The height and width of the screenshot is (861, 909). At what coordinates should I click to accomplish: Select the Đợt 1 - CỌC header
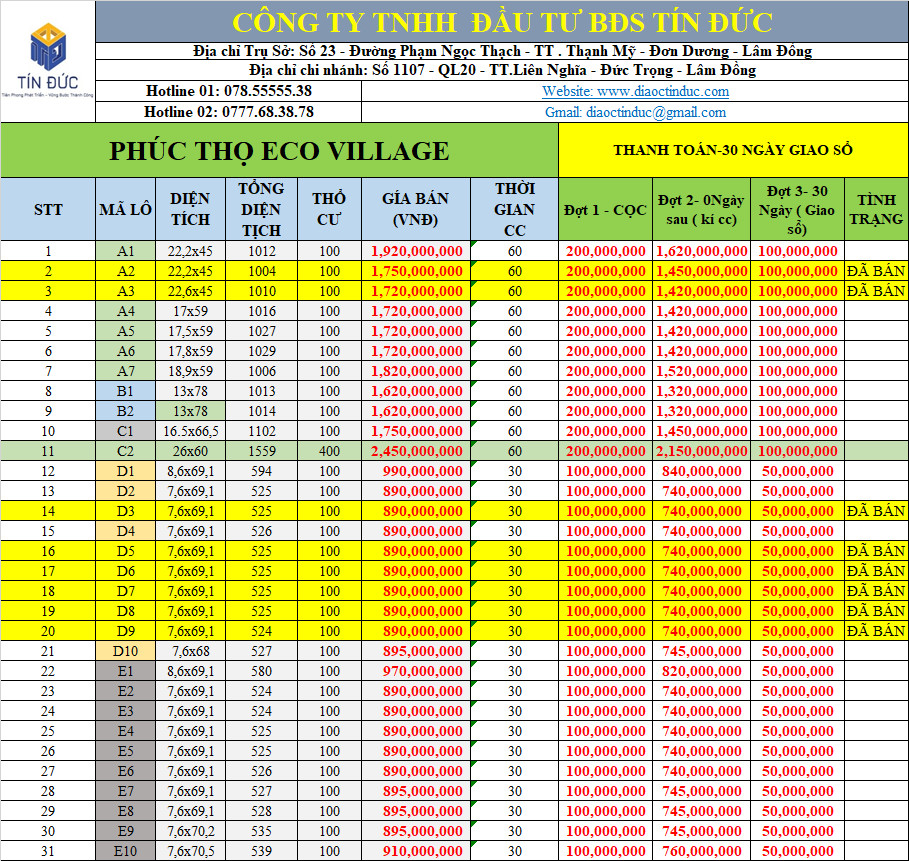[x=605, y=209]
